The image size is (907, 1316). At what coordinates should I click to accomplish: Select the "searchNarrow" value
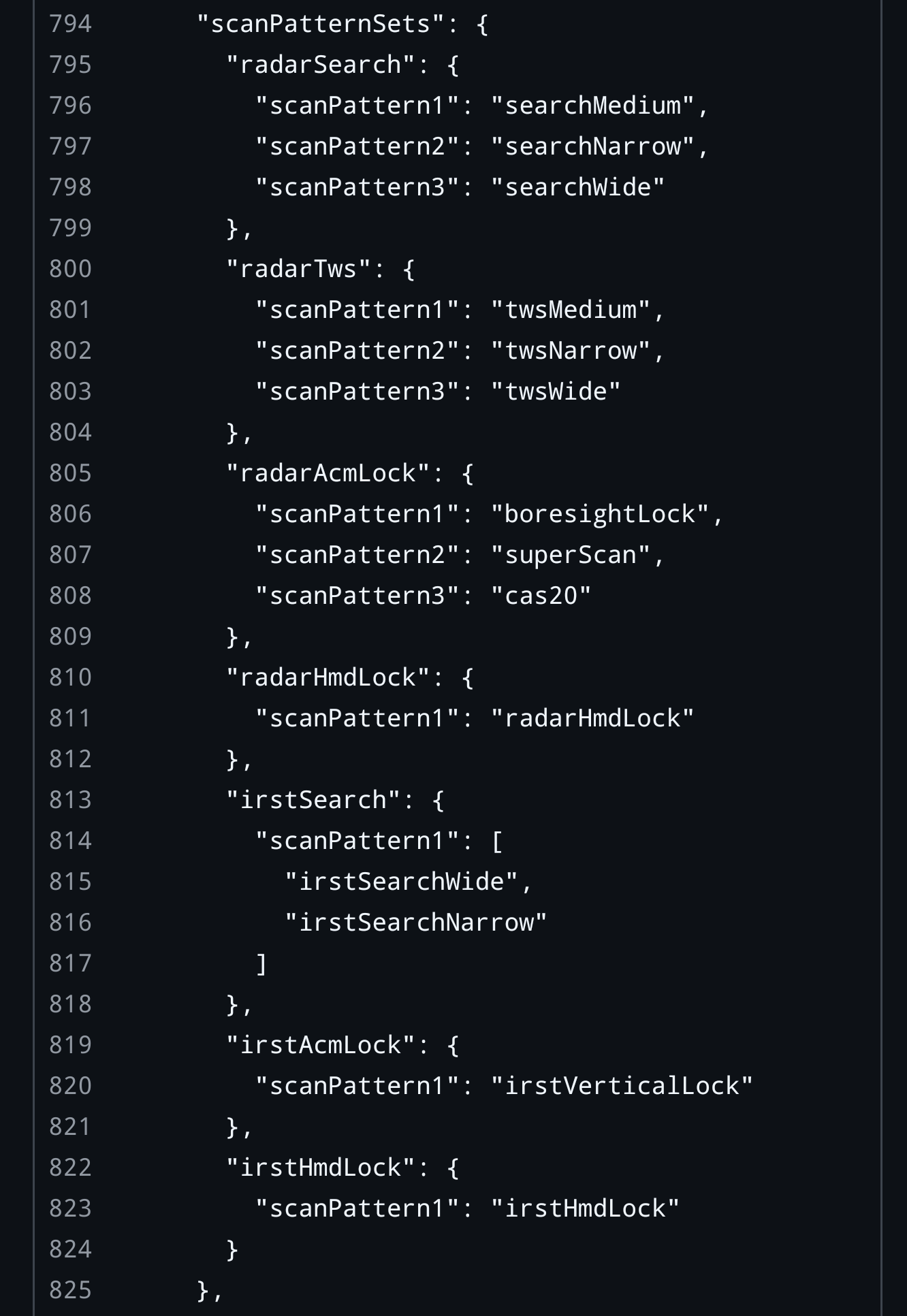592,147
